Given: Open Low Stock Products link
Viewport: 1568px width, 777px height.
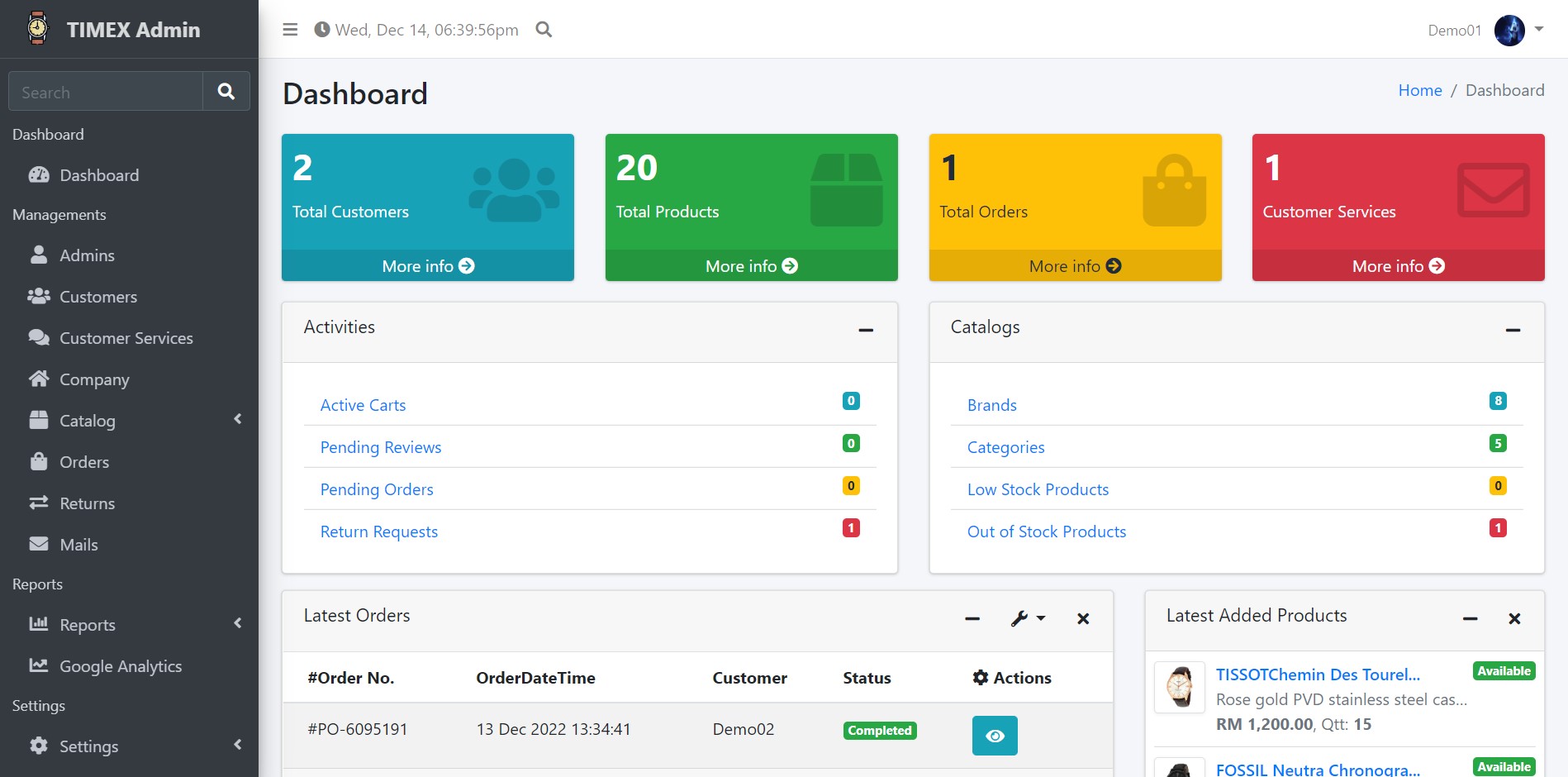Looking at the screenshot, I should pyautogui.click(x=1038, y=489).
